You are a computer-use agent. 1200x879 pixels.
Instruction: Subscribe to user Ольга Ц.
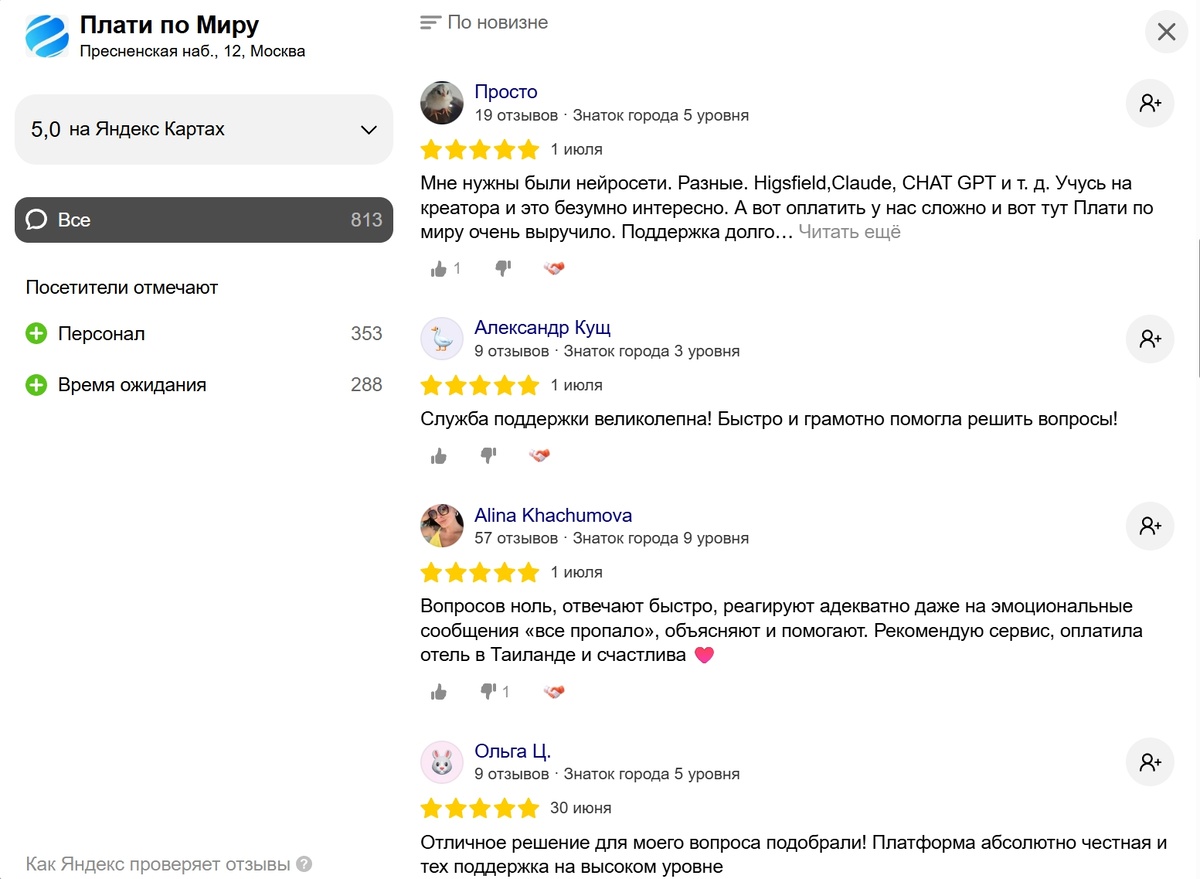(1150, 762)
